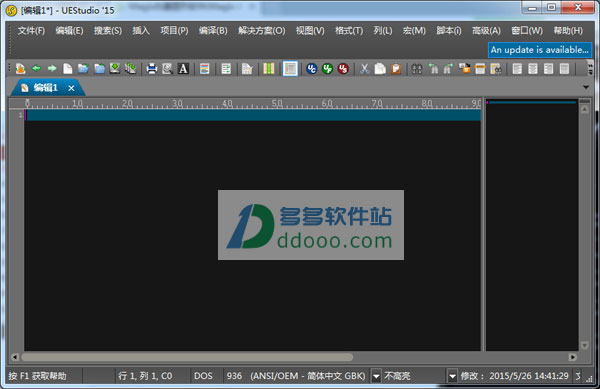Click the save to FTP green download icon
Image resolution: width=600 pixels, height=389 pixels.
pyautogui.click(x=115, y=68)
